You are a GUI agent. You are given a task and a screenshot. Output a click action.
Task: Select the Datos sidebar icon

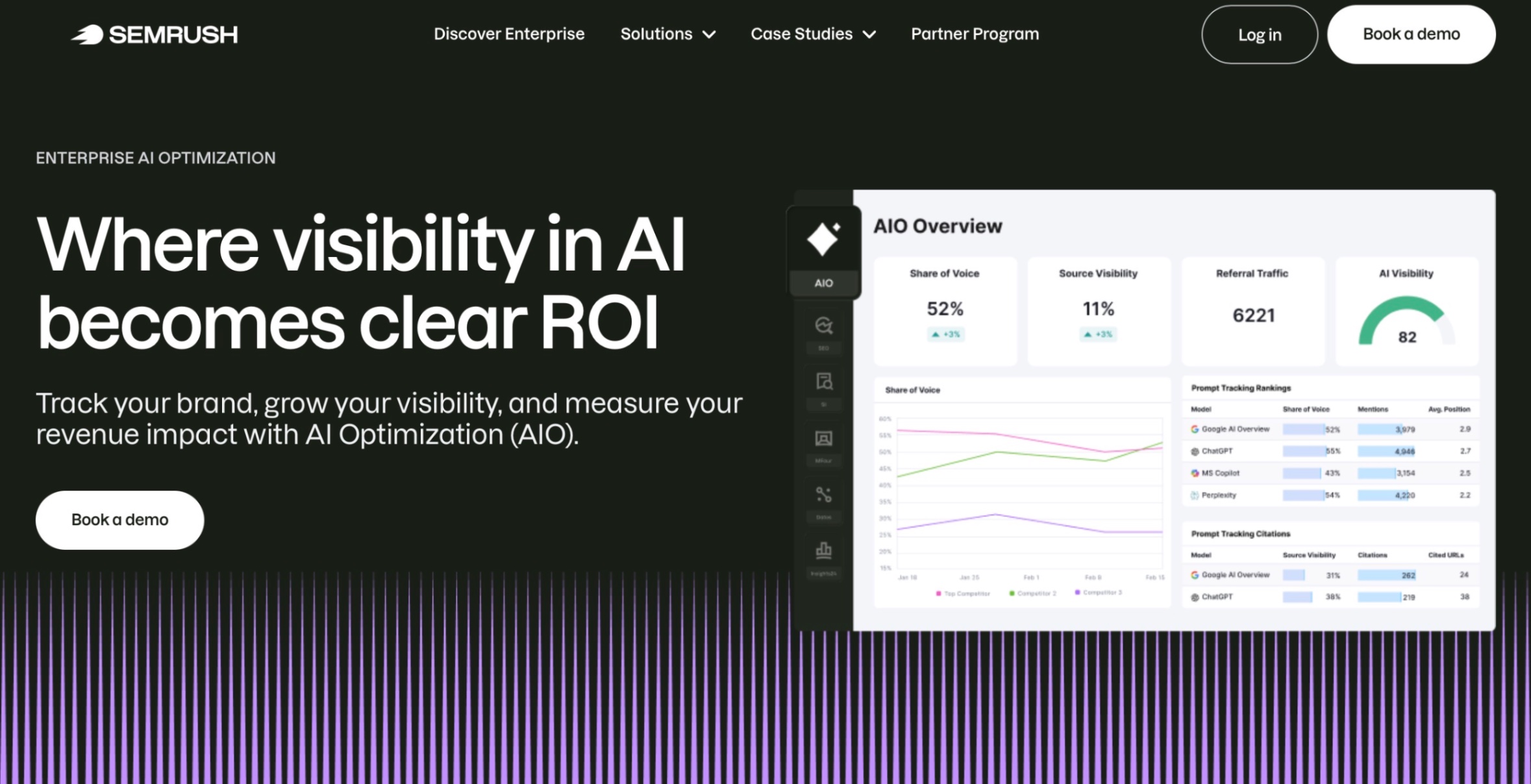[x=823, y=495]
